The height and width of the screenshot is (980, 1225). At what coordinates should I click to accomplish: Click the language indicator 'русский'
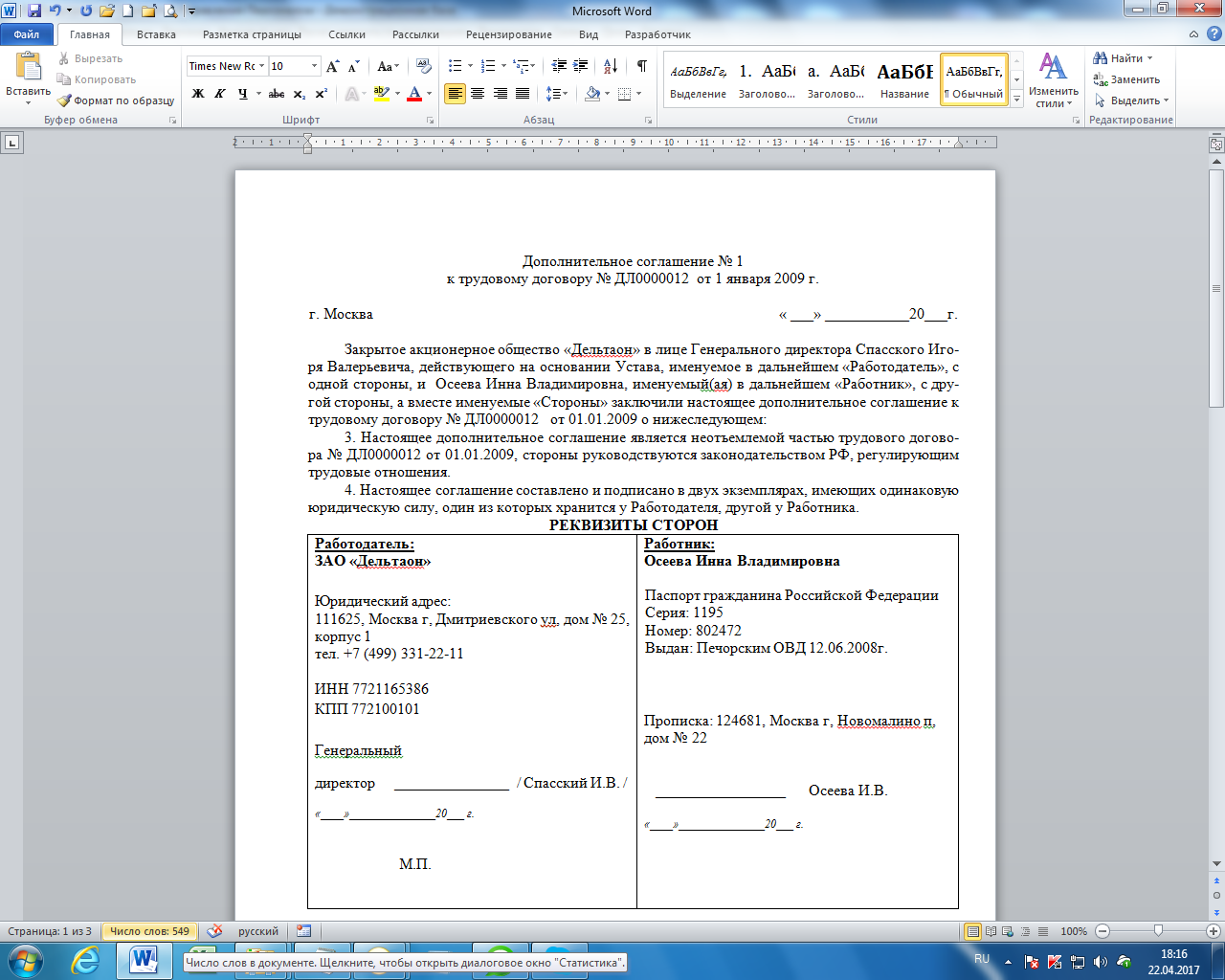pos(258,931)
